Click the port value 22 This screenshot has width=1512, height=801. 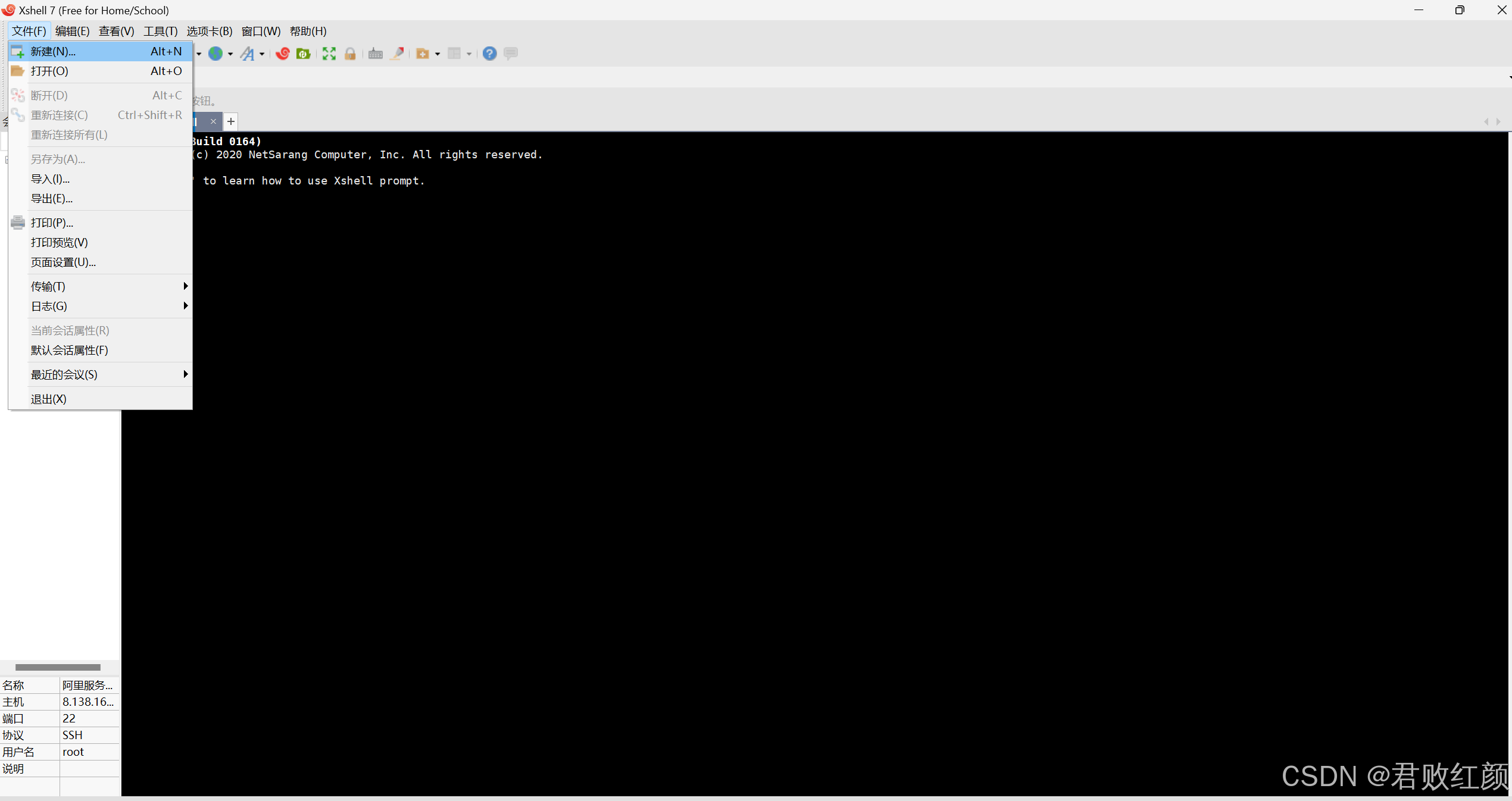point(89,718)
